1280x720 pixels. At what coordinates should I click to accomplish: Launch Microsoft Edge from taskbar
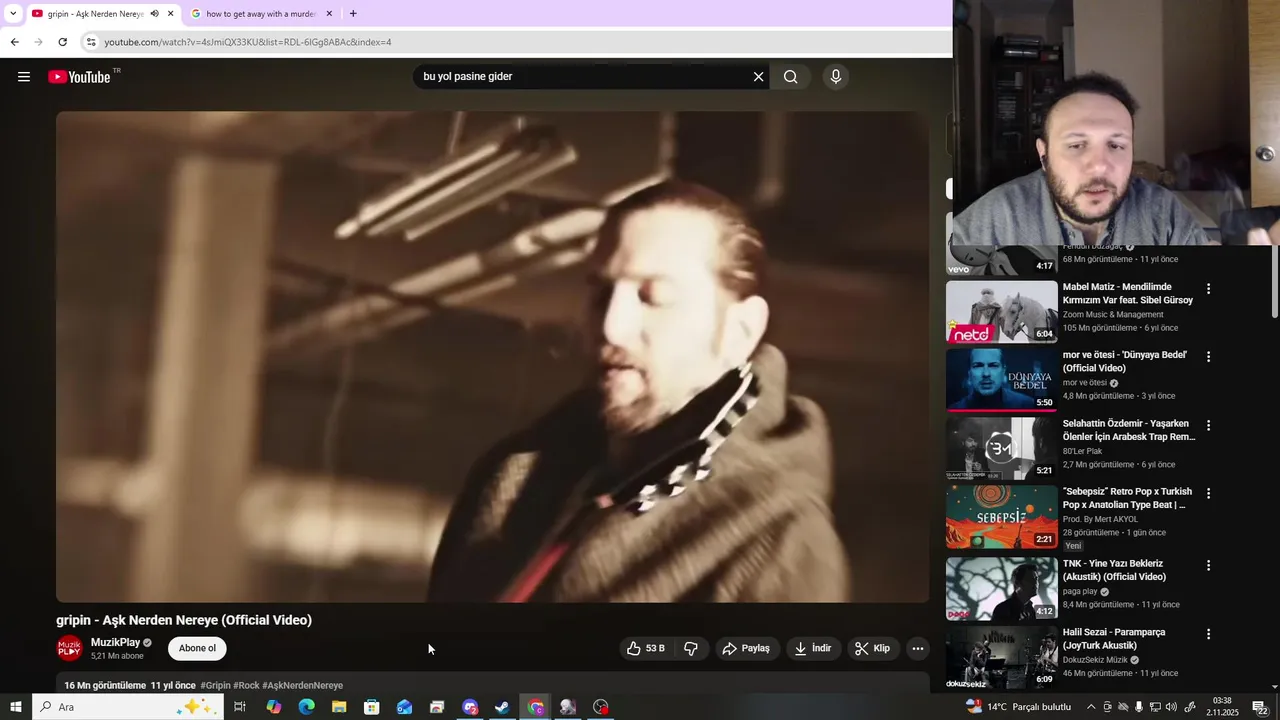coord(306,707)
